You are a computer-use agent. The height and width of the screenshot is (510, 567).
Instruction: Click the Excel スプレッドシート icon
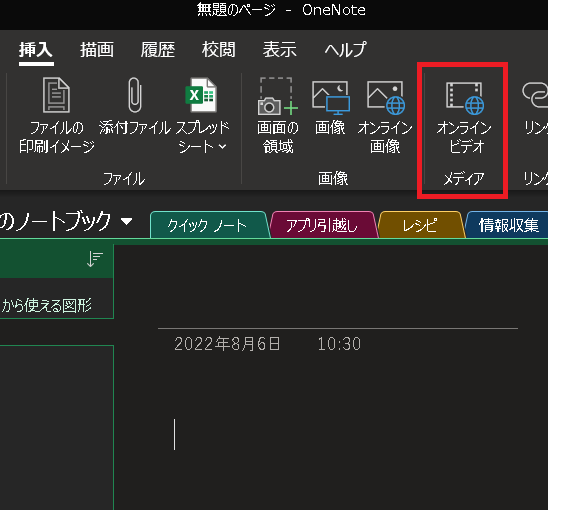[201, 95]
